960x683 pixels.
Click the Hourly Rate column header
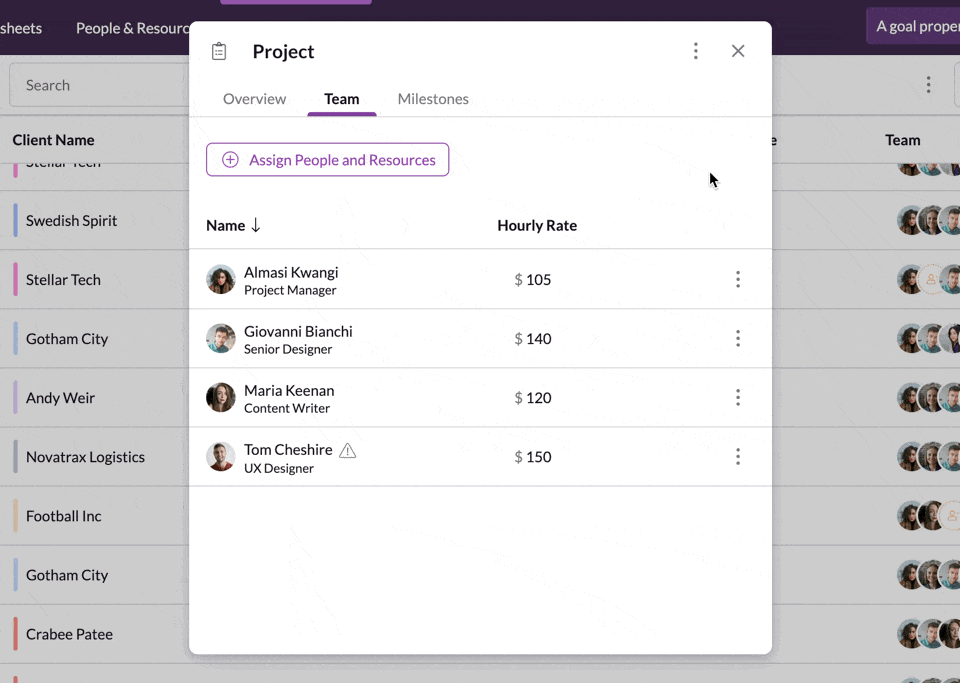pos(537,225)
